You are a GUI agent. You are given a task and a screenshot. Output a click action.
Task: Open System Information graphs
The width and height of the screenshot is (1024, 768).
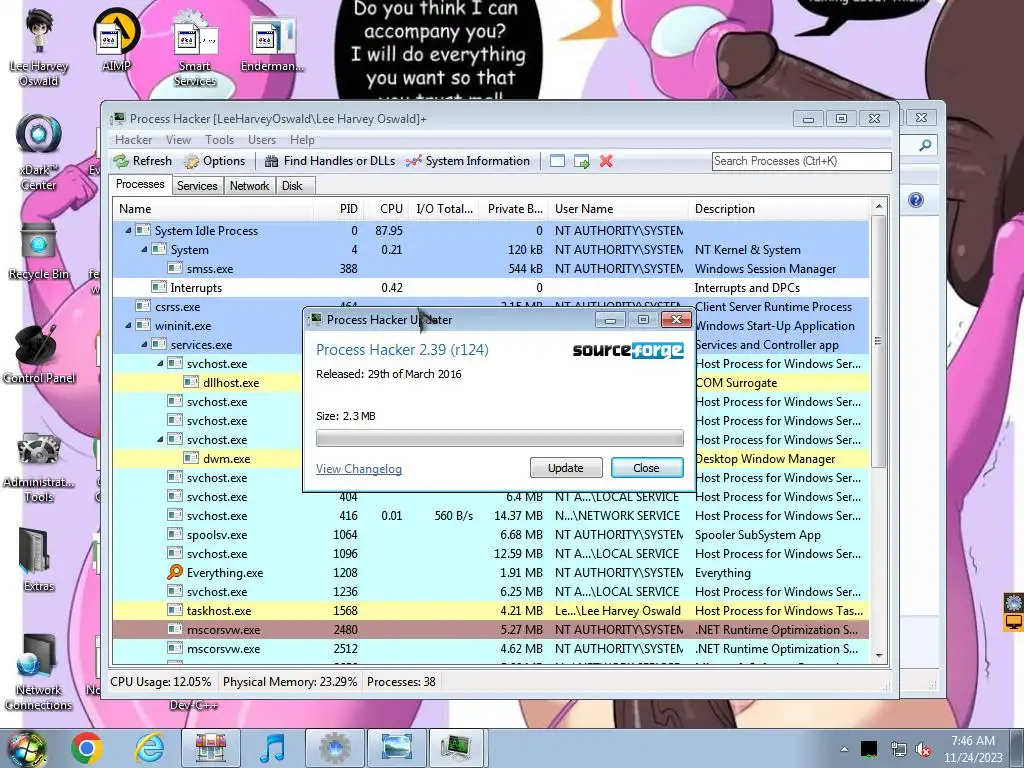coord(468,161)
